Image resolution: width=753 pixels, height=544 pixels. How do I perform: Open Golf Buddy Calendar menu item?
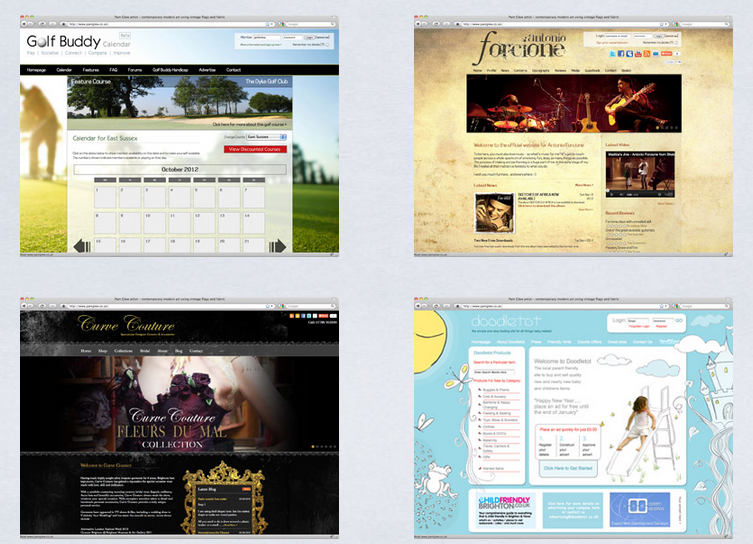pyautogui.click(x=64, y=70)
